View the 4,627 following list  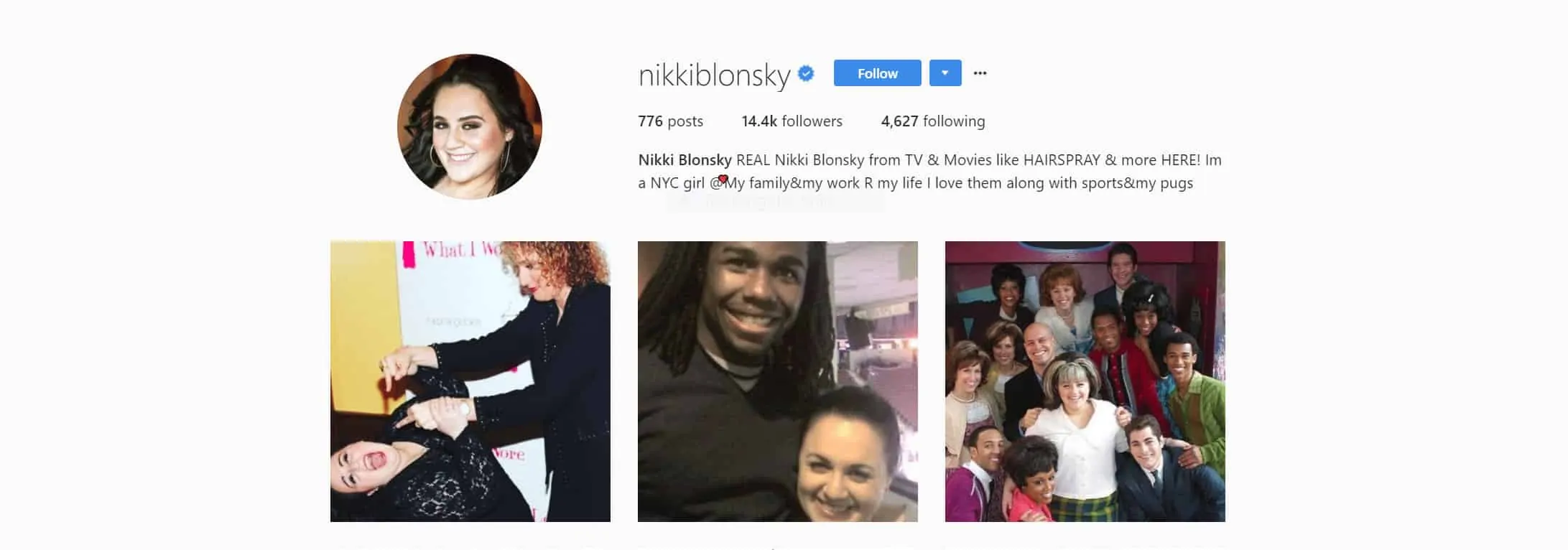coord(933,121)
